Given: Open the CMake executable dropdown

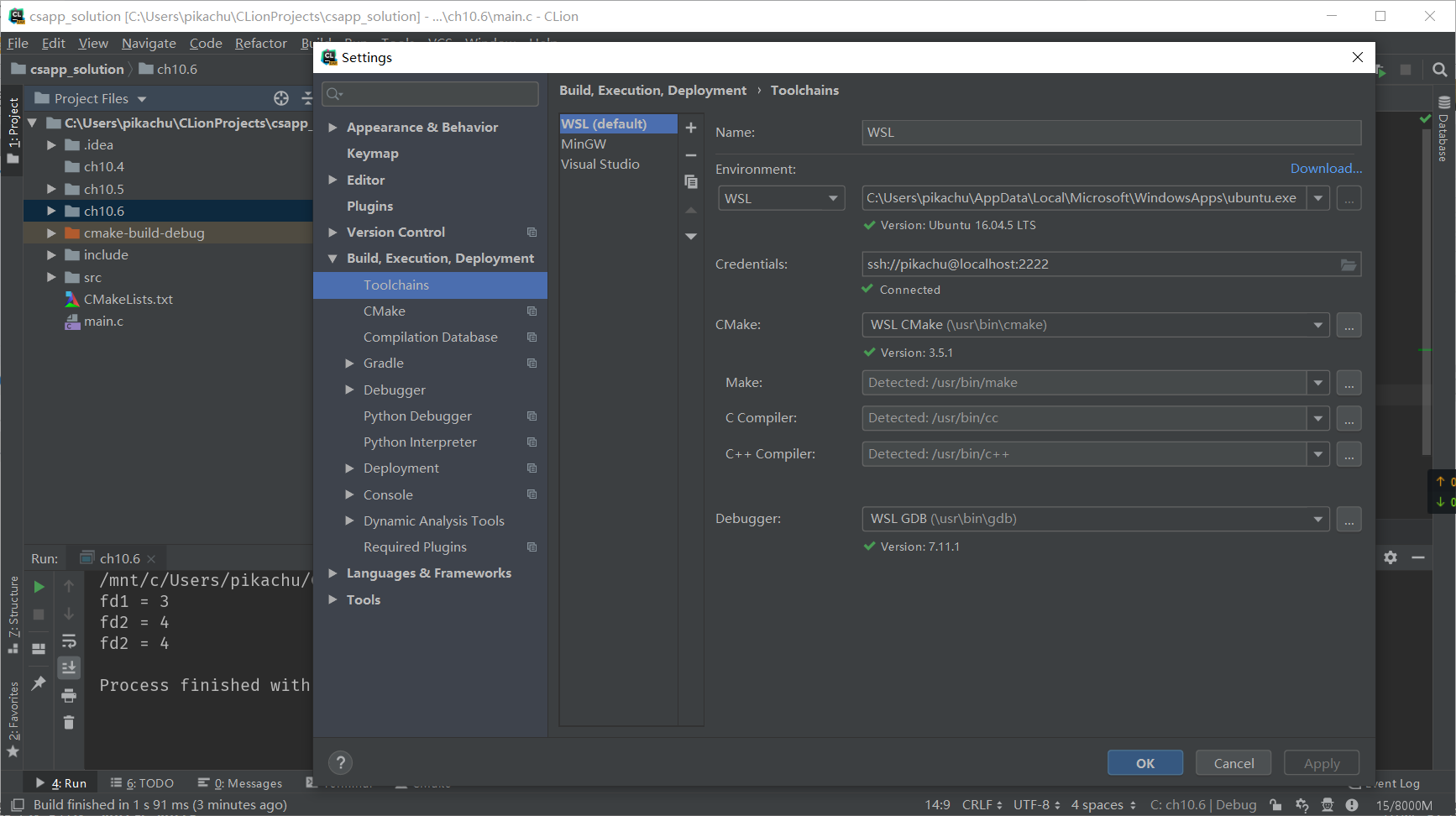Looking at the screenshot, I should (1317, 325).
